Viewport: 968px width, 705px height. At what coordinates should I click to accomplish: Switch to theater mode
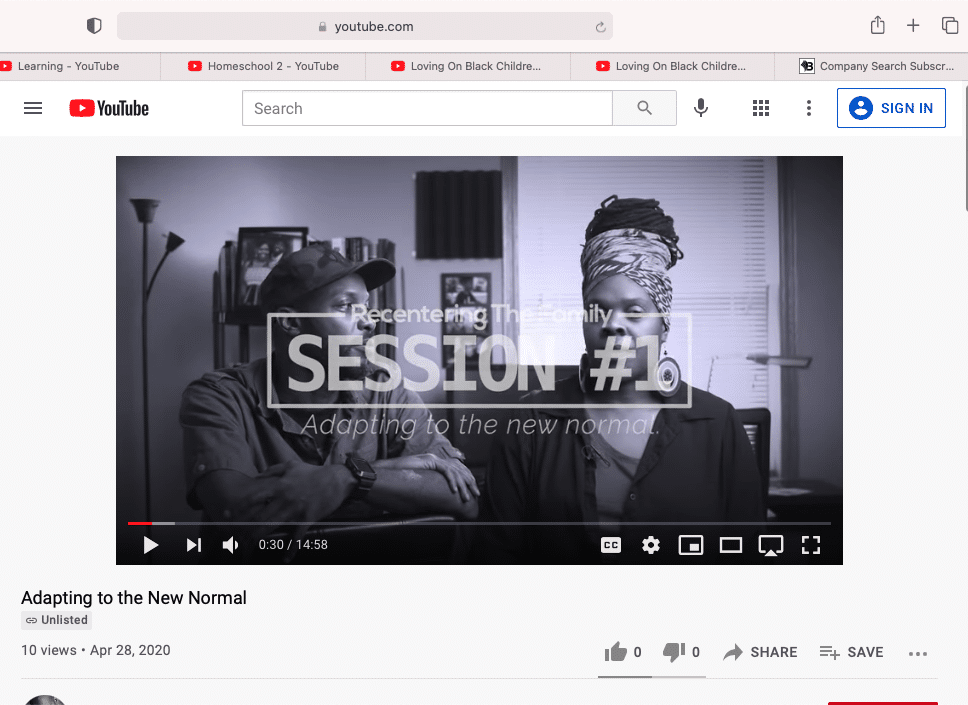(x=731, y=545)
